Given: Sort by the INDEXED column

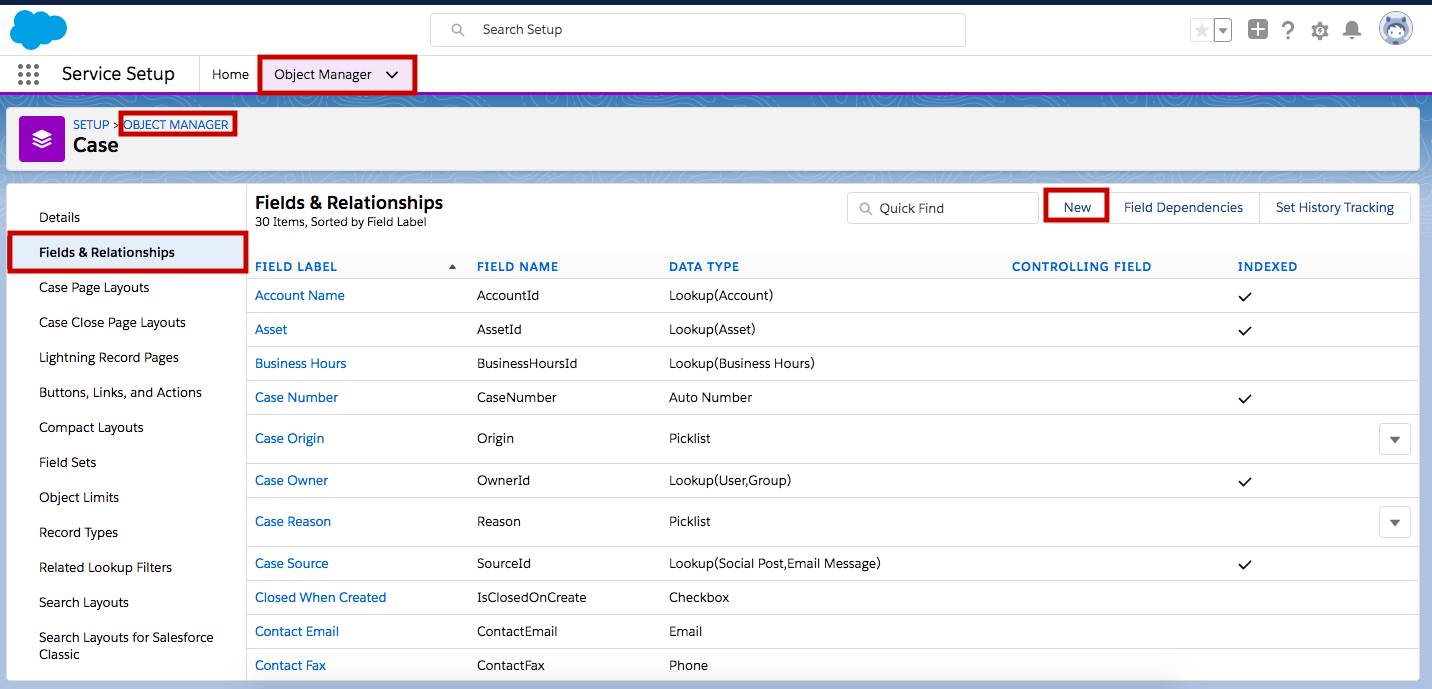Looking at the screenshot, I should tap(1267, 267).
